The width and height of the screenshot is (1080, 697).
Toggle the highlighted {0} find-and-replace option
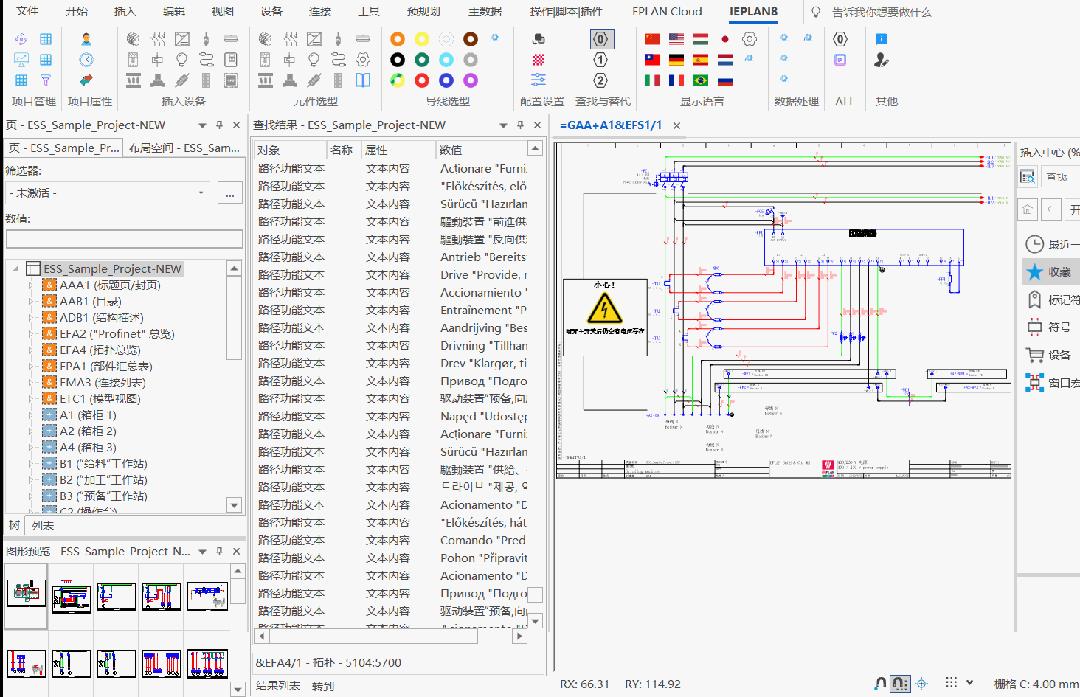coord(600,39)
